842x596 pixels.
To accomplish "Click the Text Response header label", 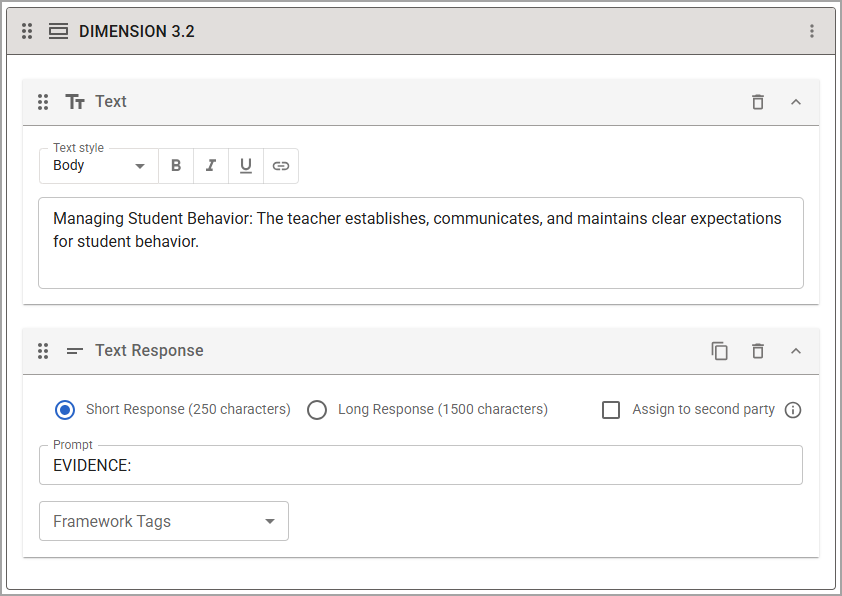I will (x=149, y=351).
